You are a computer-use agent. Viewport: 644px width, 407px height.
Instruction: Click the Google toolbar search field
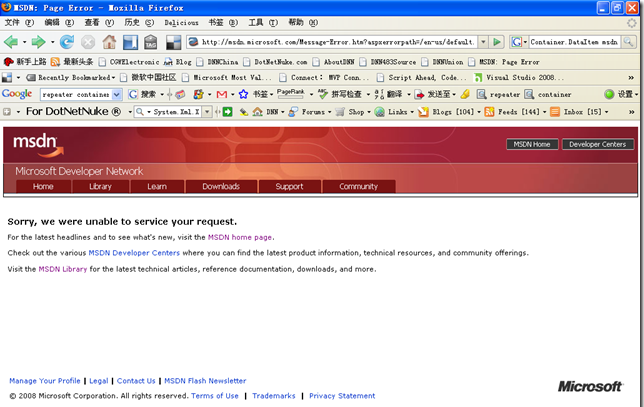click(x=76, y=94)
